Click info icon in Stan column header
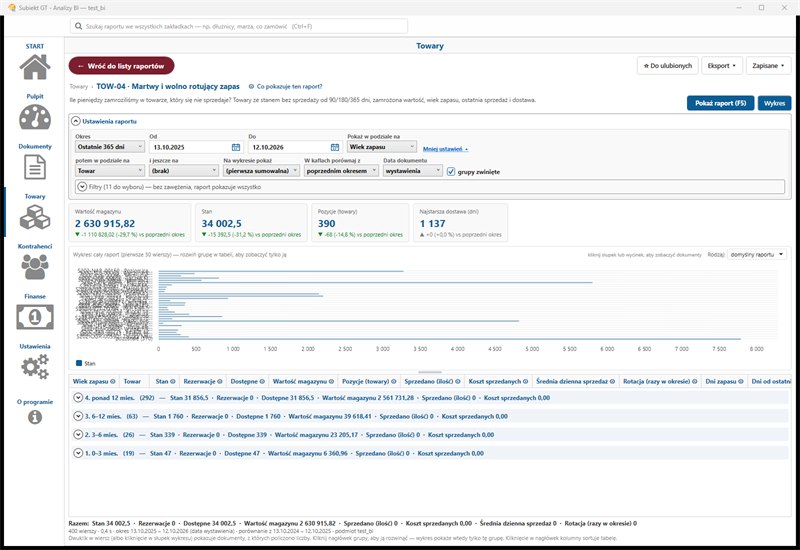This screenshot has width=800, height=550. (173, 381)
